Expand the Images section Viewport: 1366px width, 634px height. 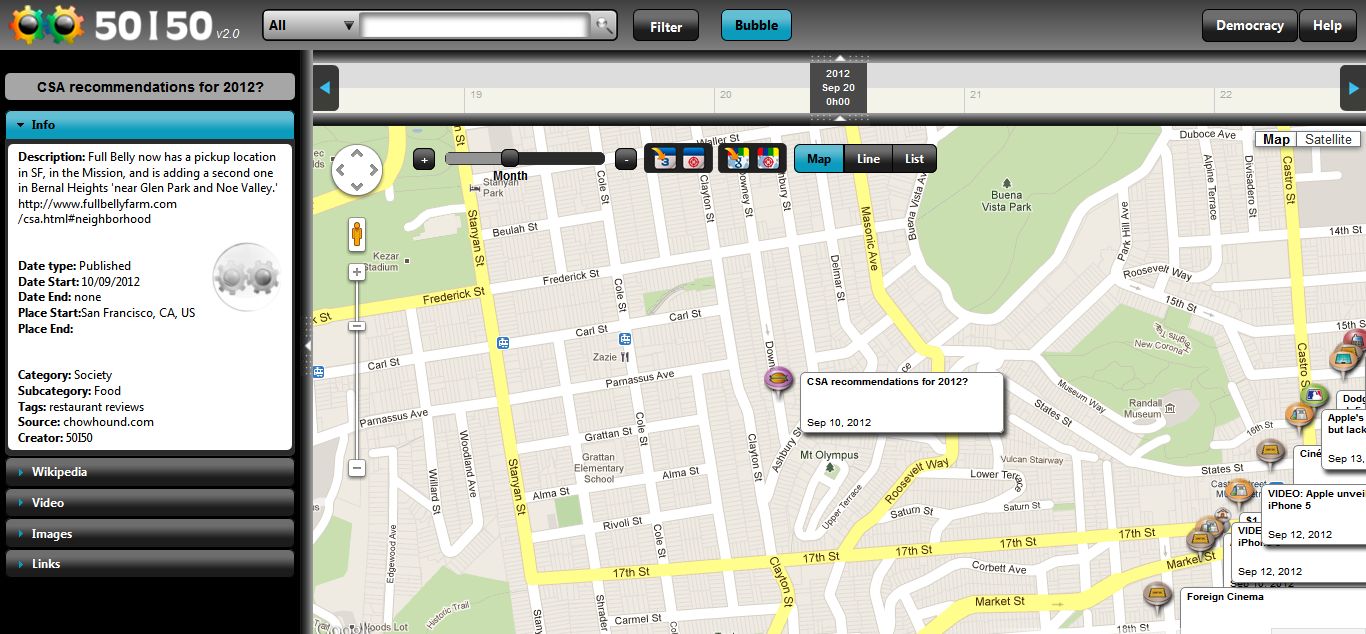pyautogui.click(x=150, y=534)
